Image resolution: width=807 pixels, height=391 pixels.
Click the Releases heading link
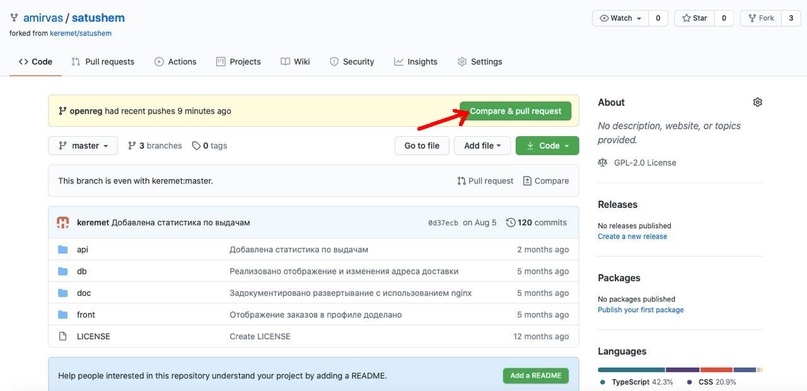(x=618, y=204)
